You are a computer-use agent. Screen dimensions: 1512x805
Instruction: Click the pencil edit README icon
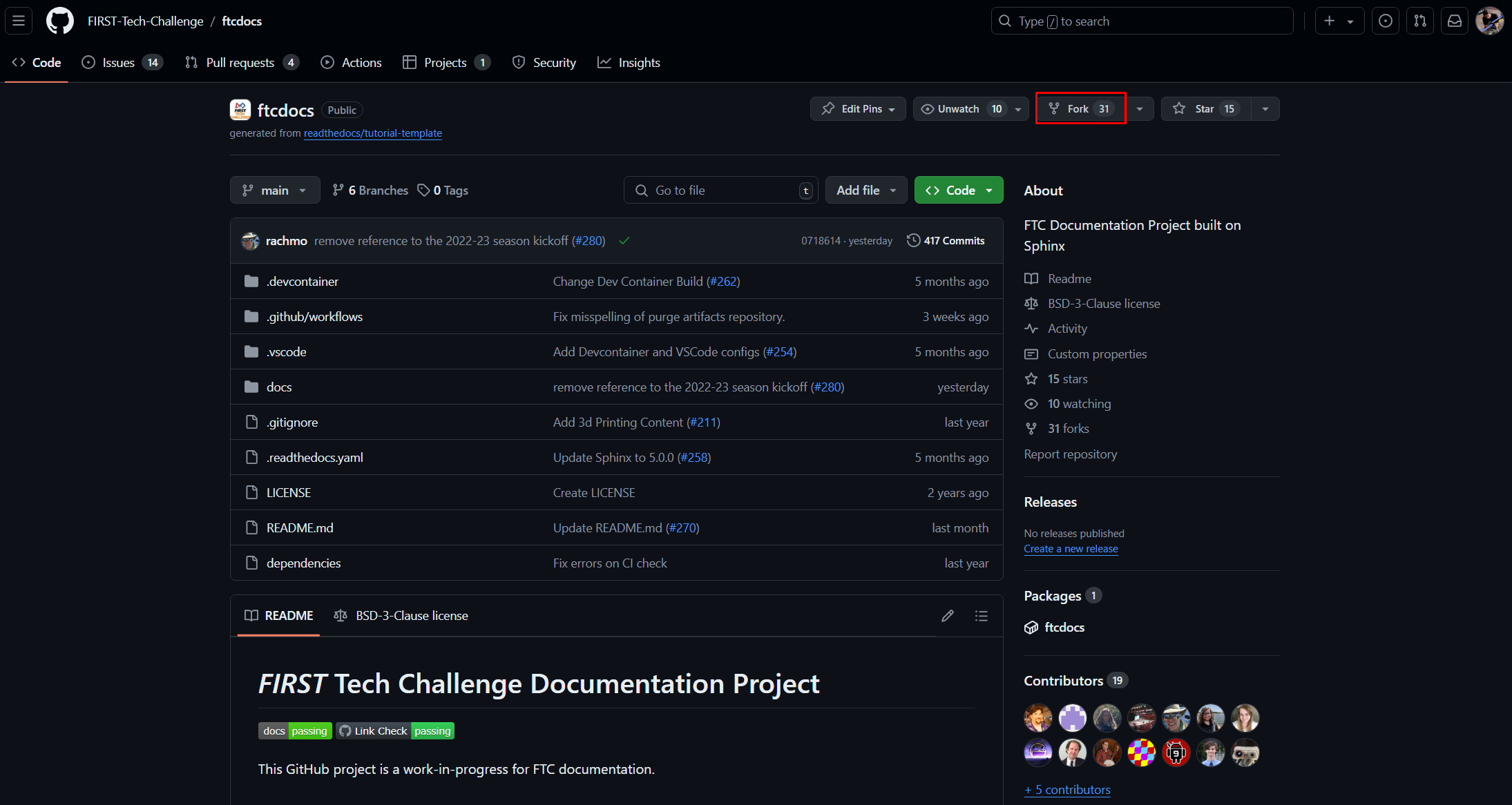click(x=947, y=616)
